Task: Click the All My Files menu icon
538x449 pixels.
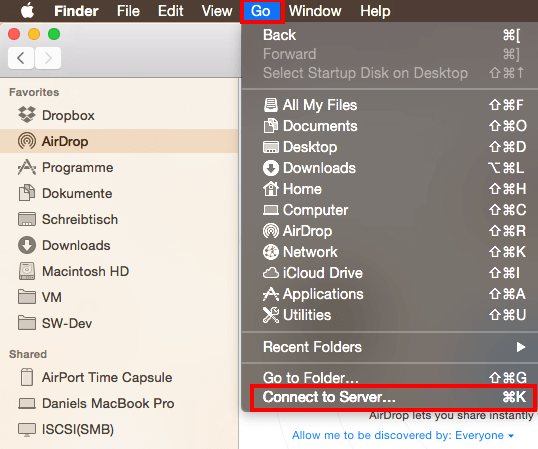Action: click(271, 105)
